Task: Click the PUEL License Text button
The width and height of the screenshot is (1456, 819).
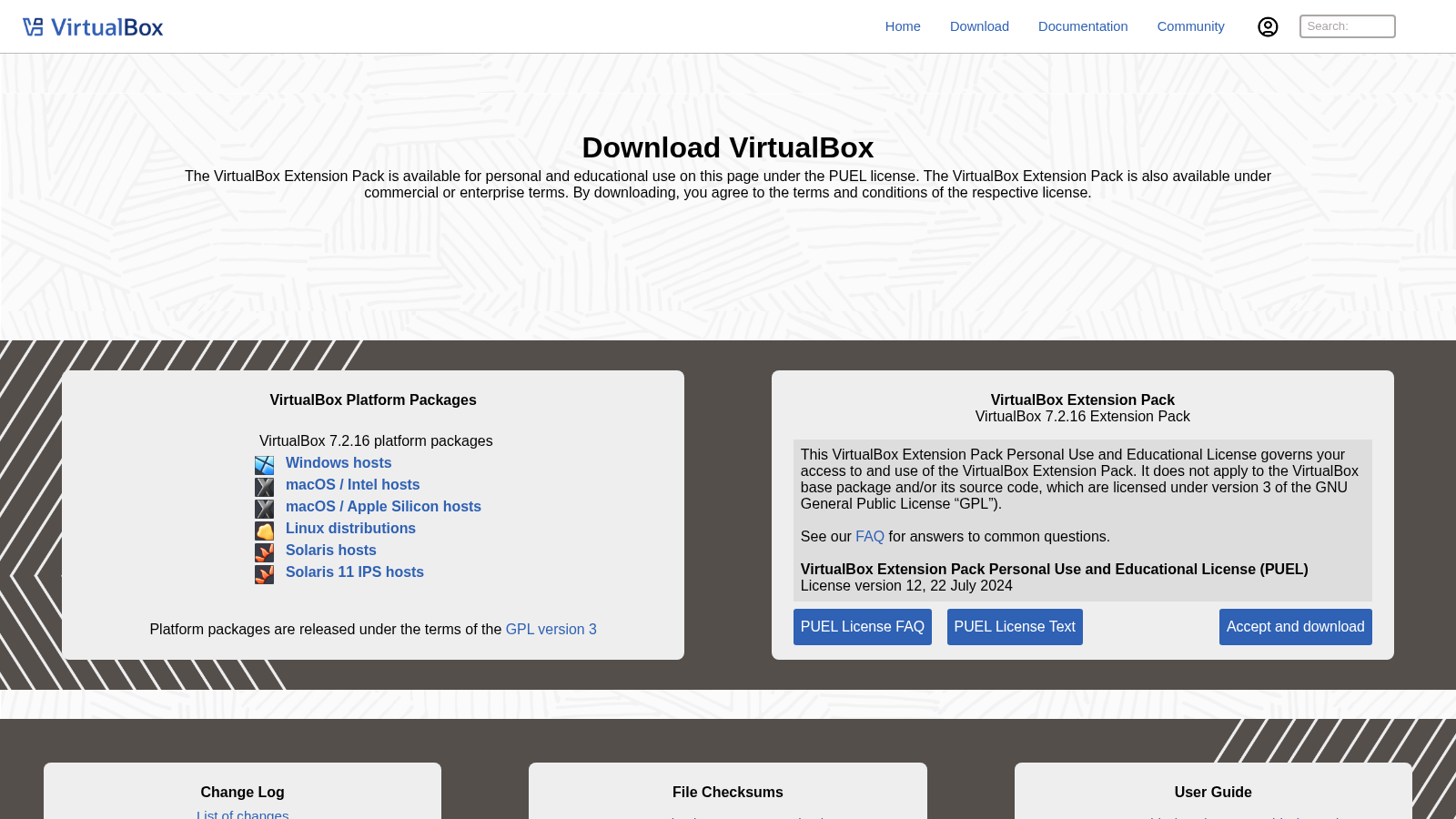Action: pos(1015,627)
